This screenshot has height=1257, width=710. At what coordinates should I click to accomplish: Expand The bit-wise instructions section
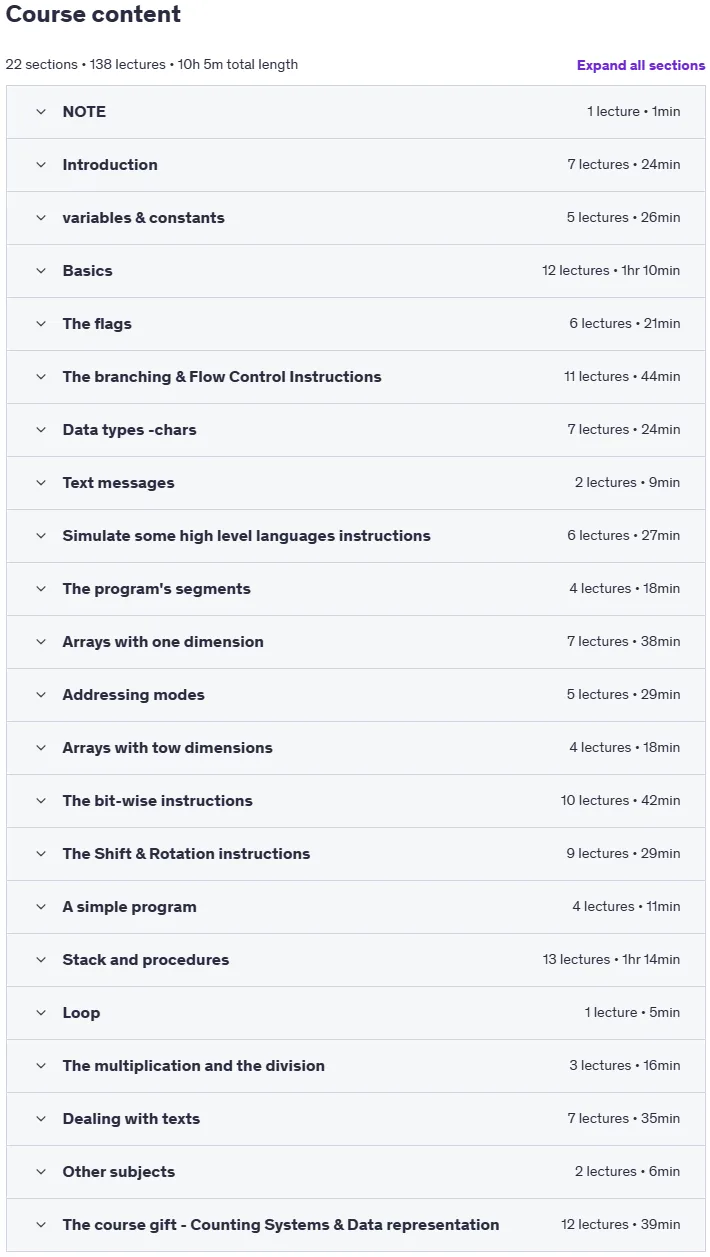click(356, 801)
